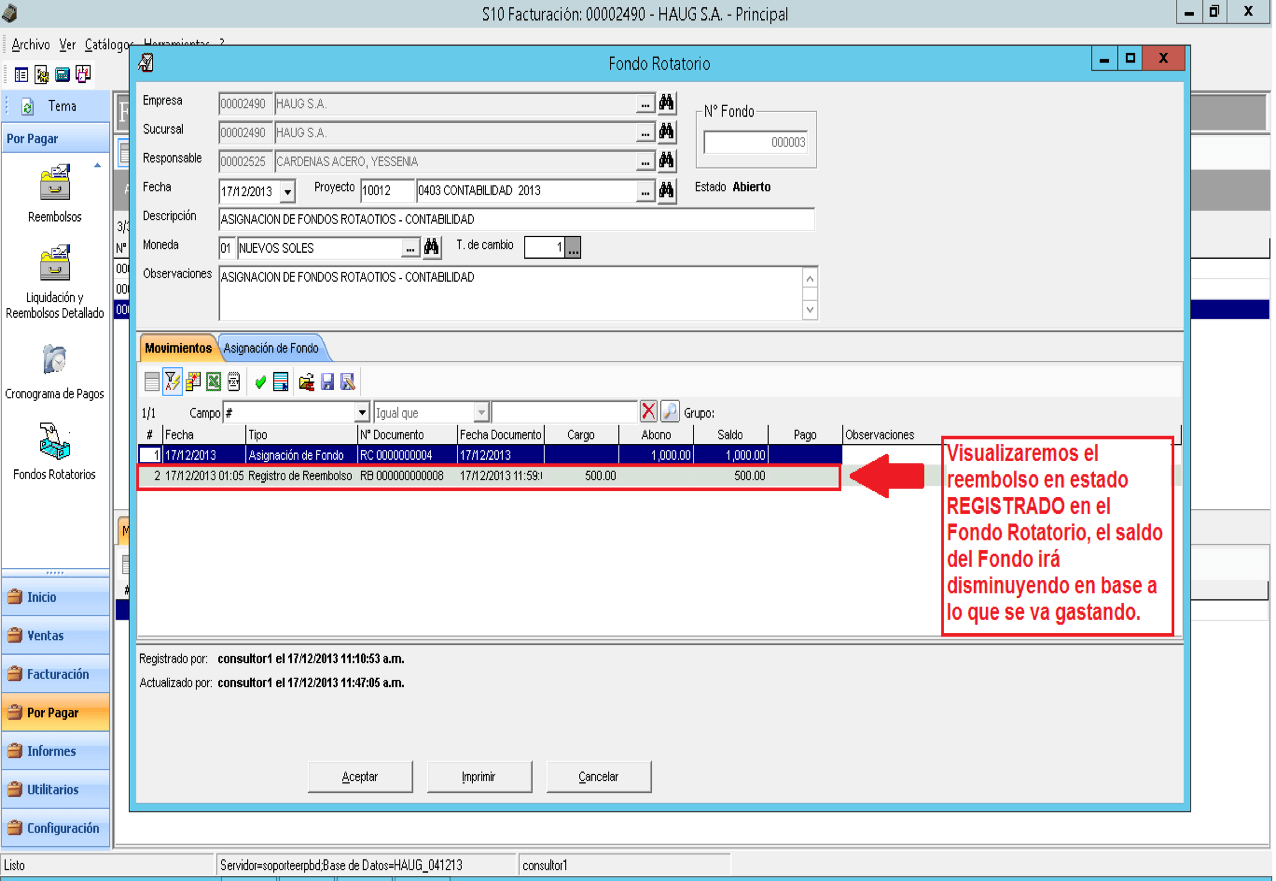Switch to the Asignación de Fondo tab
1276x881 pixels.
272,348
